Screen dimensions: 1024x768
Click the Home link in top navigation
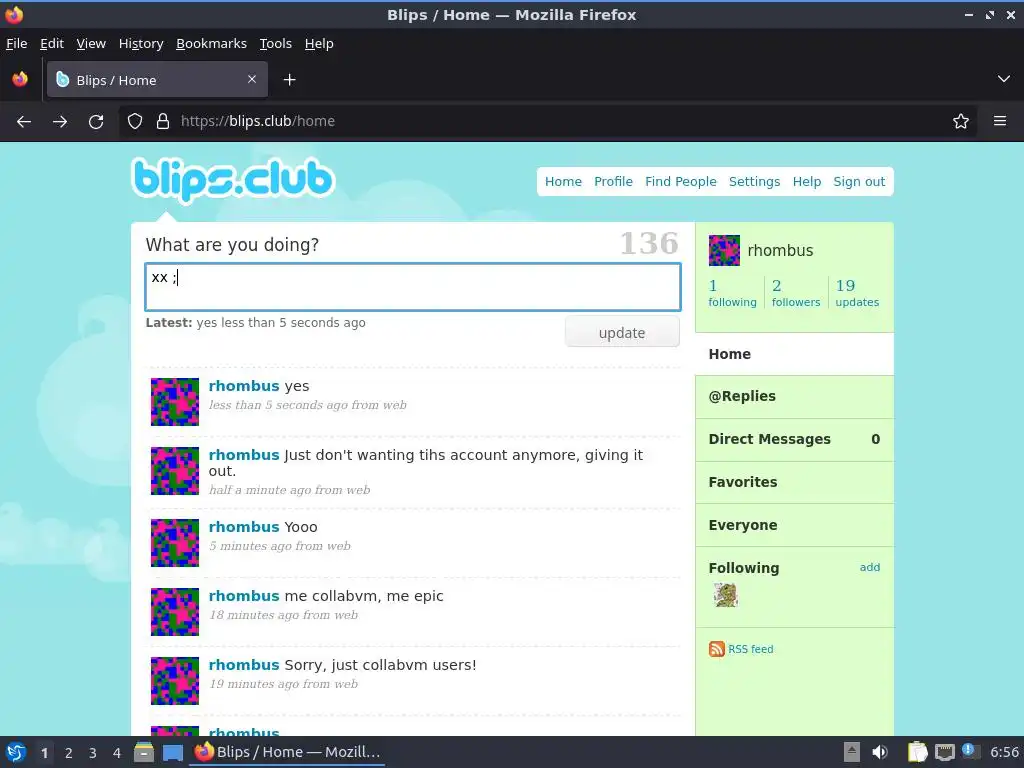(x=563, y=182)
